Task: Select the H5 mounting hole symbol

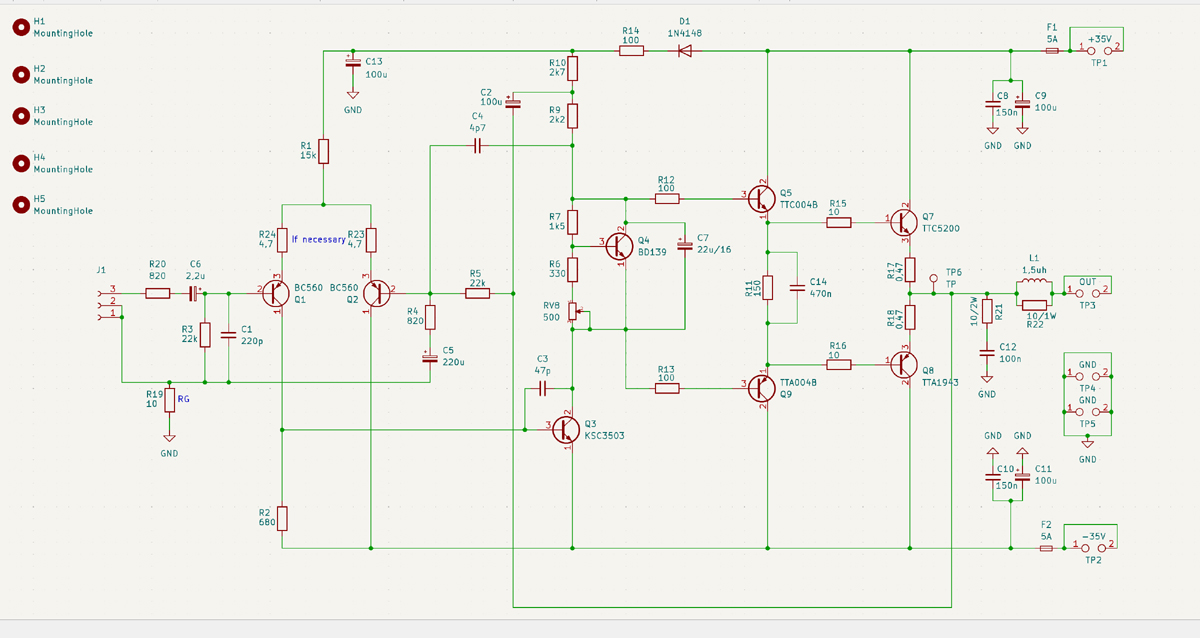Action: point(20,204)
